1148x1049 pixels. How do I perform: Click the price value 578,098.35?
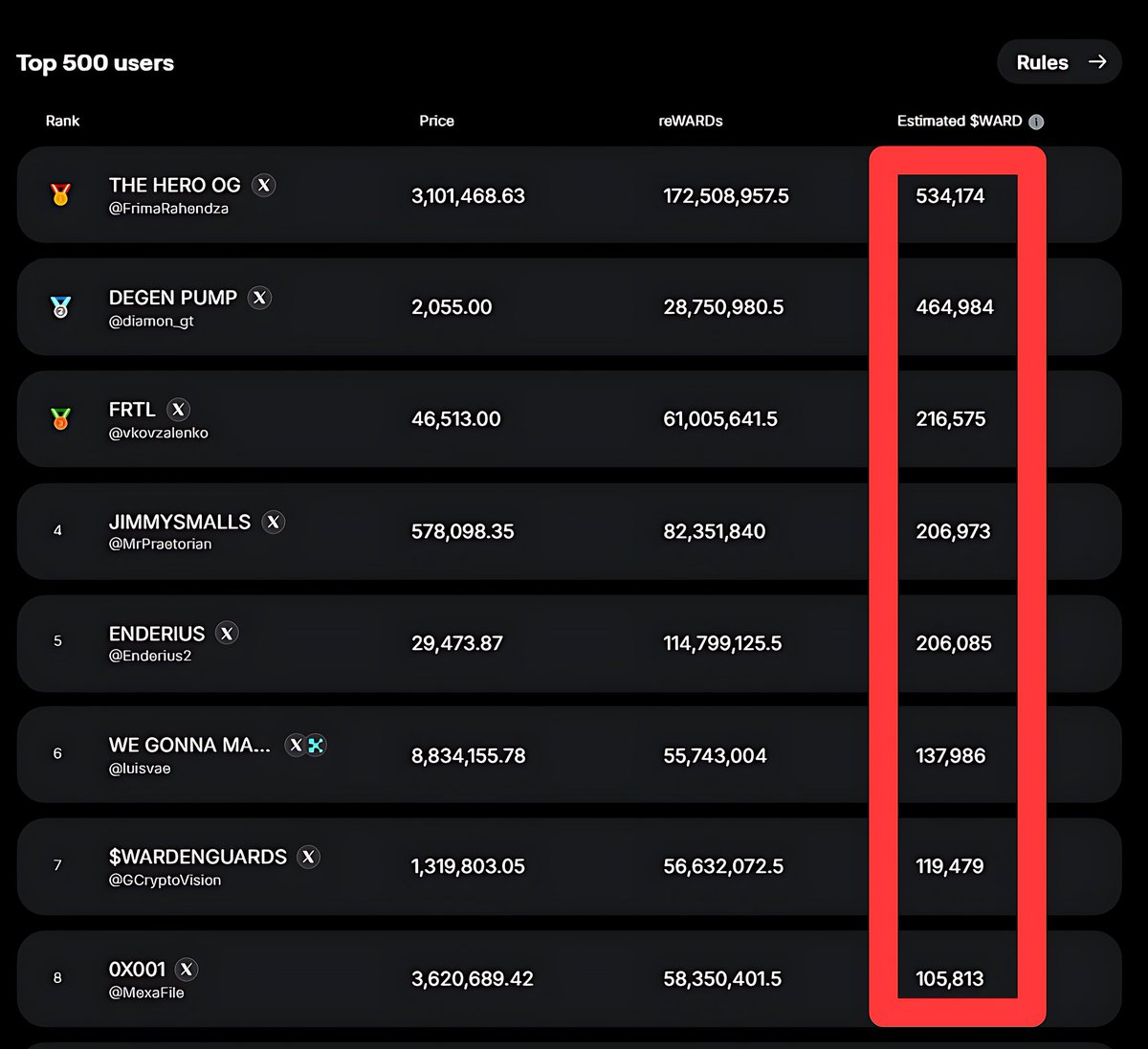[x=463, y=531]
